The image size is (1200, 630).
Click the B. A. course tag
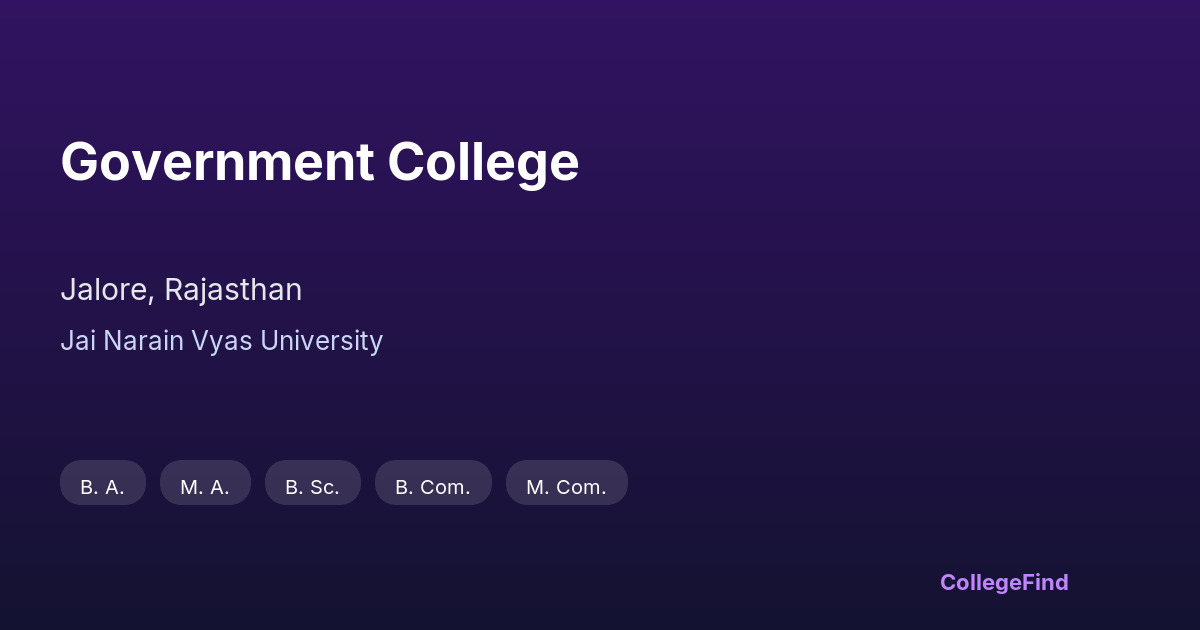pos(103,483)
